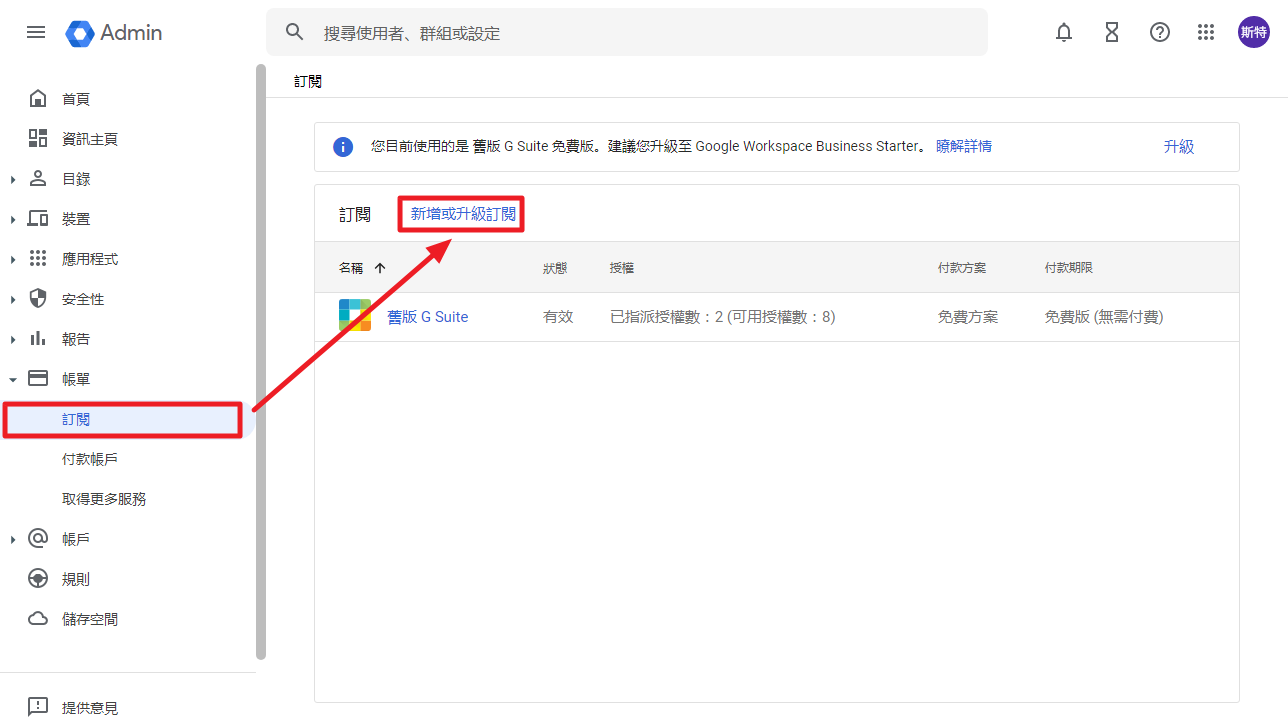Expand the 裝置 section arrow
The image size is (1288, 725).
[13, 219]
